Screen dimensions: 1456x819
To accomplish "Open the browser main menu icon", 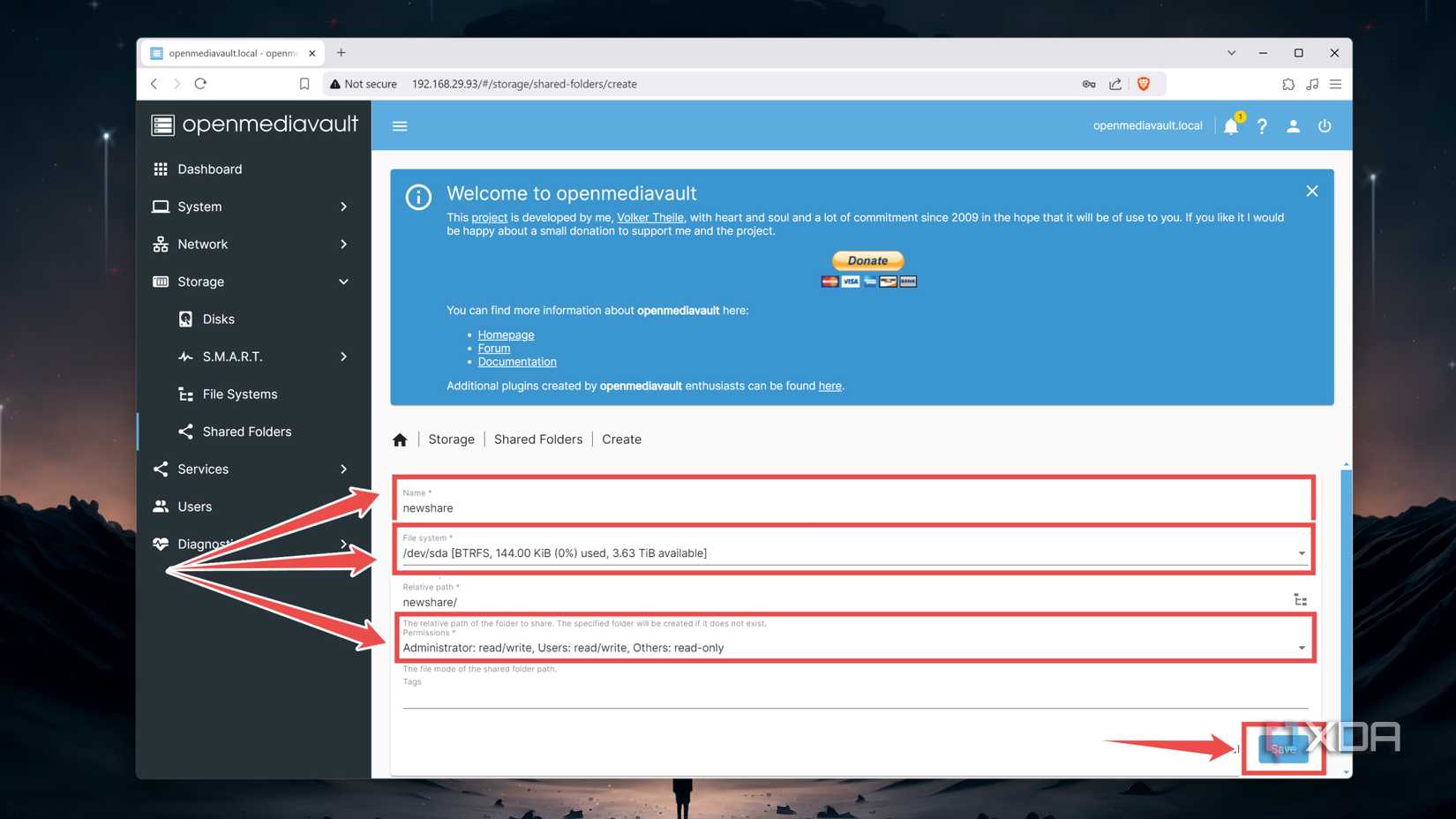I will click(x=1335, y=84).
